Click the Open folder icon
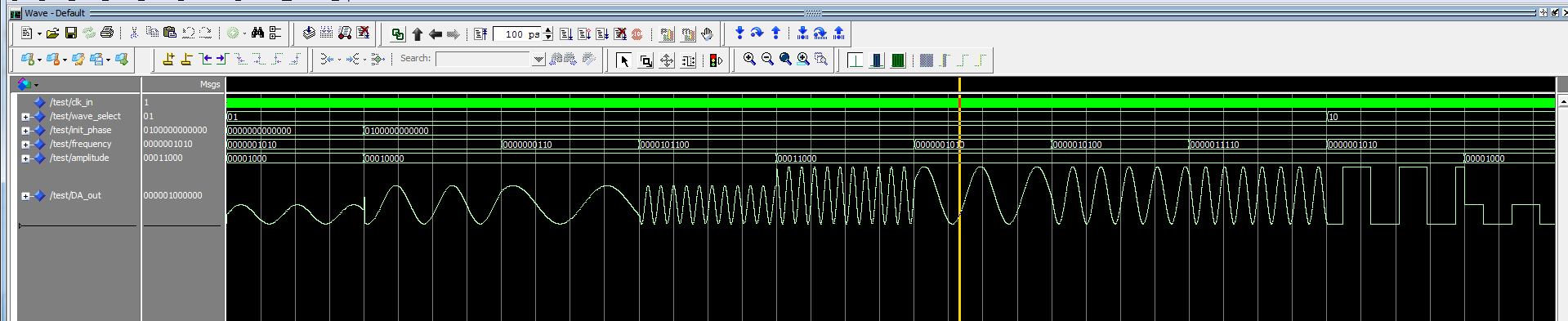Image resolution: width=1568 pixels, height=321 pixels. click(x=52, y=33)
